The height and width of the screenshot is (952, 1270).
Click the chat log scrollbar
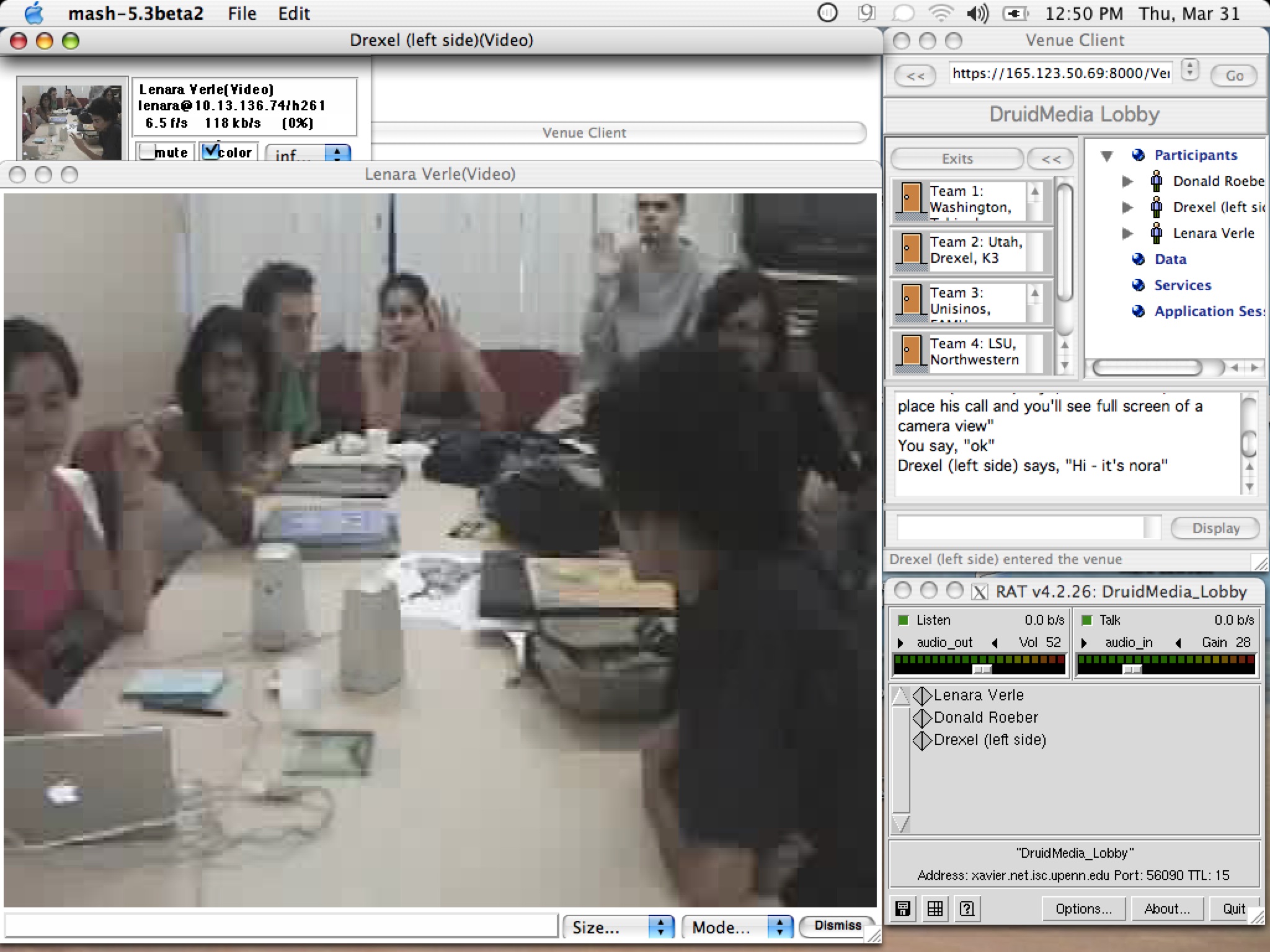1249,443
